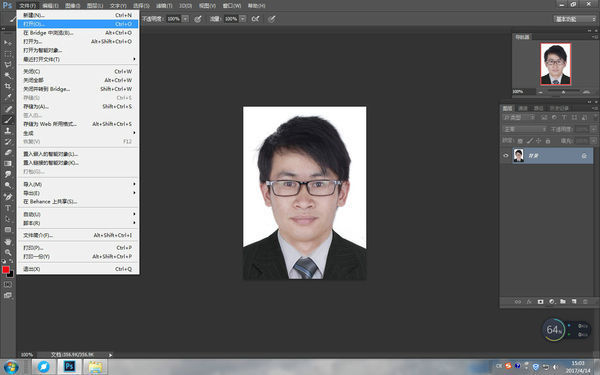
Task: Choose 打印(P)... menu entry
Action: [78, 248]
